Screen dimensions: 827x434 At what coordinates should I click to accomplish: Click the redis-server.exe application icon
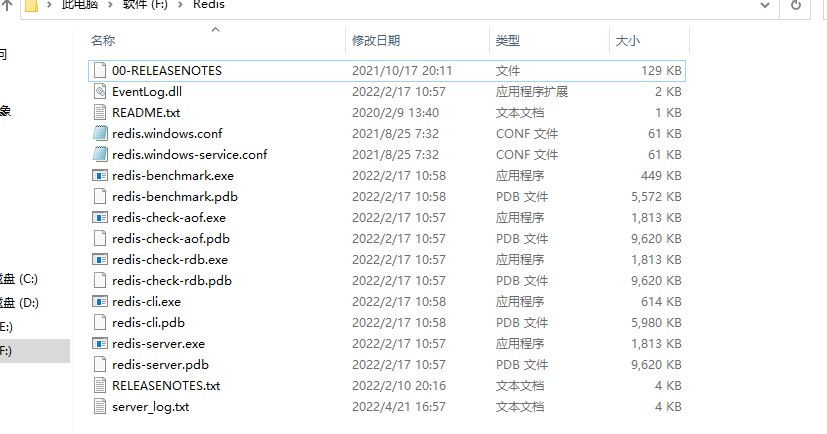(100, 344)
